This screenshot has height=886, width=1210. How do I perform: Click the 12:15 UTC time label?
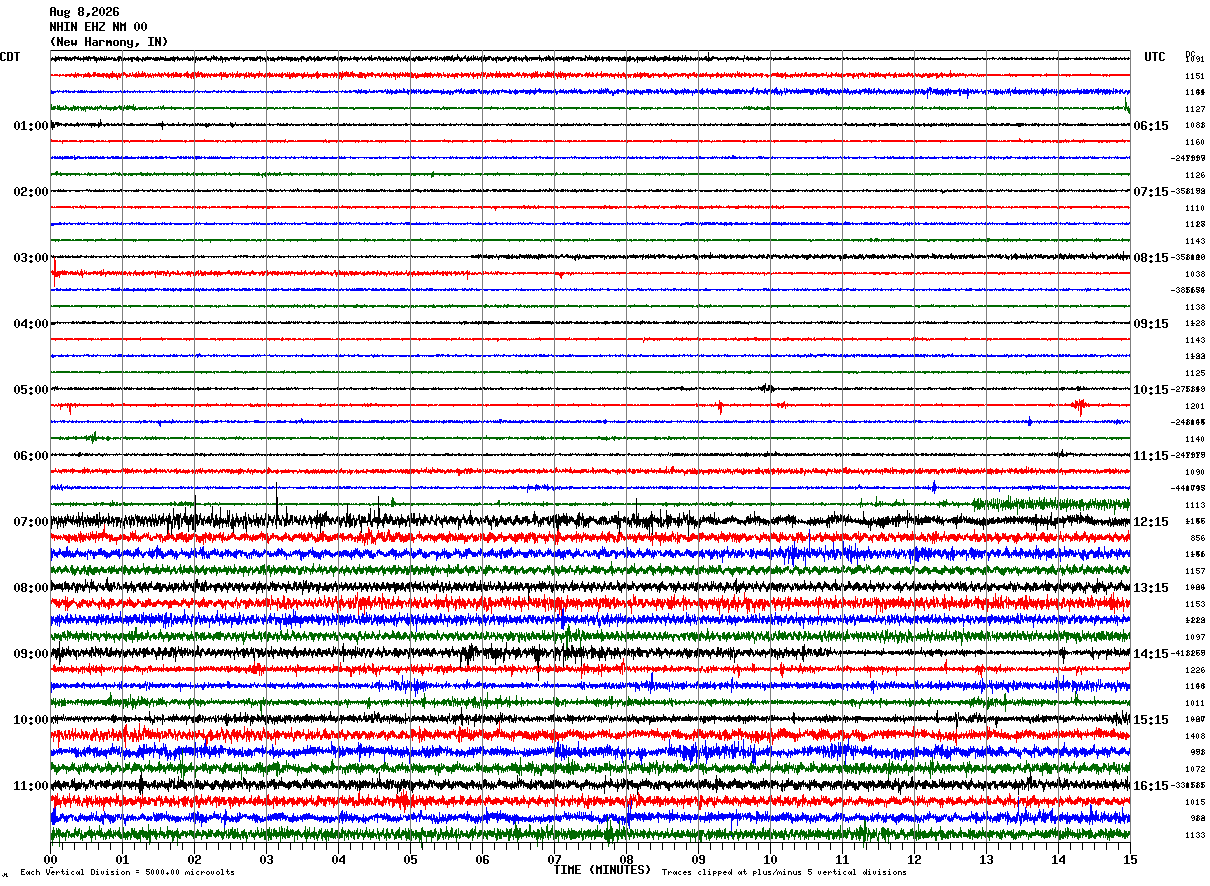pyautogui.click(x=1151, y=522)
